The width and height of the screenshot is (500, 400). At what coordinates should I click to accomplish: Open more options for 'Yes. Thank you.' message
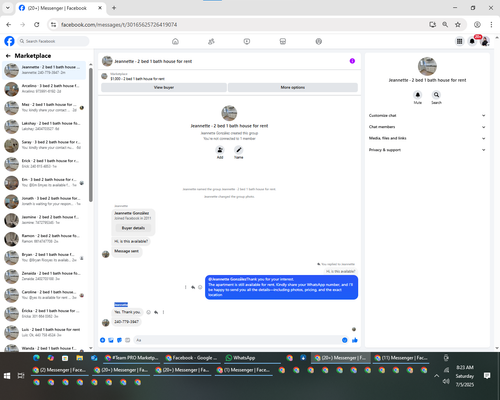pyautogui.click(x=163, y=312)
